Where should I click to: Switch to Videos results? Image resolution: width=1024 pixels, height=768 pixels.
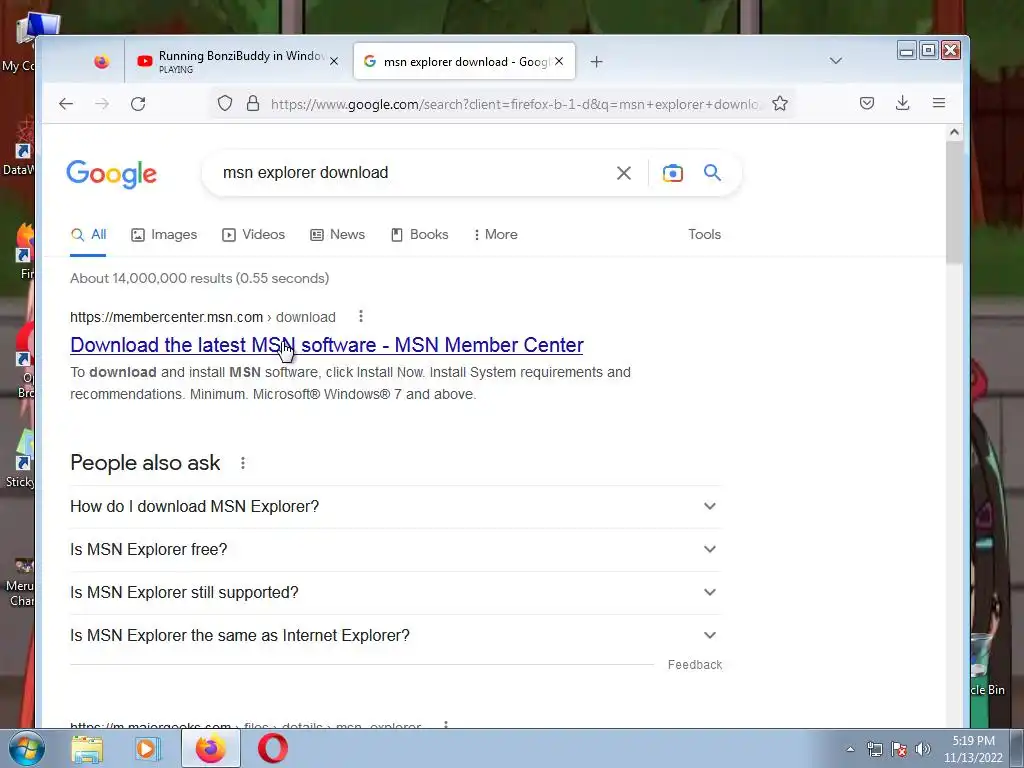(x=253, y=234)
